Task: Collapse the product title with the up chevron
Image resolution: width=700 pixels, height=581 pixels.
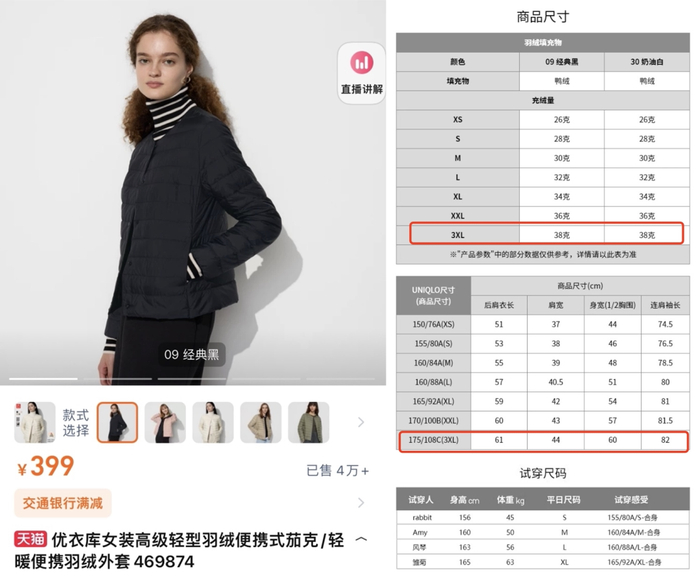Action: pyautogui.click(x=361, y=539)
